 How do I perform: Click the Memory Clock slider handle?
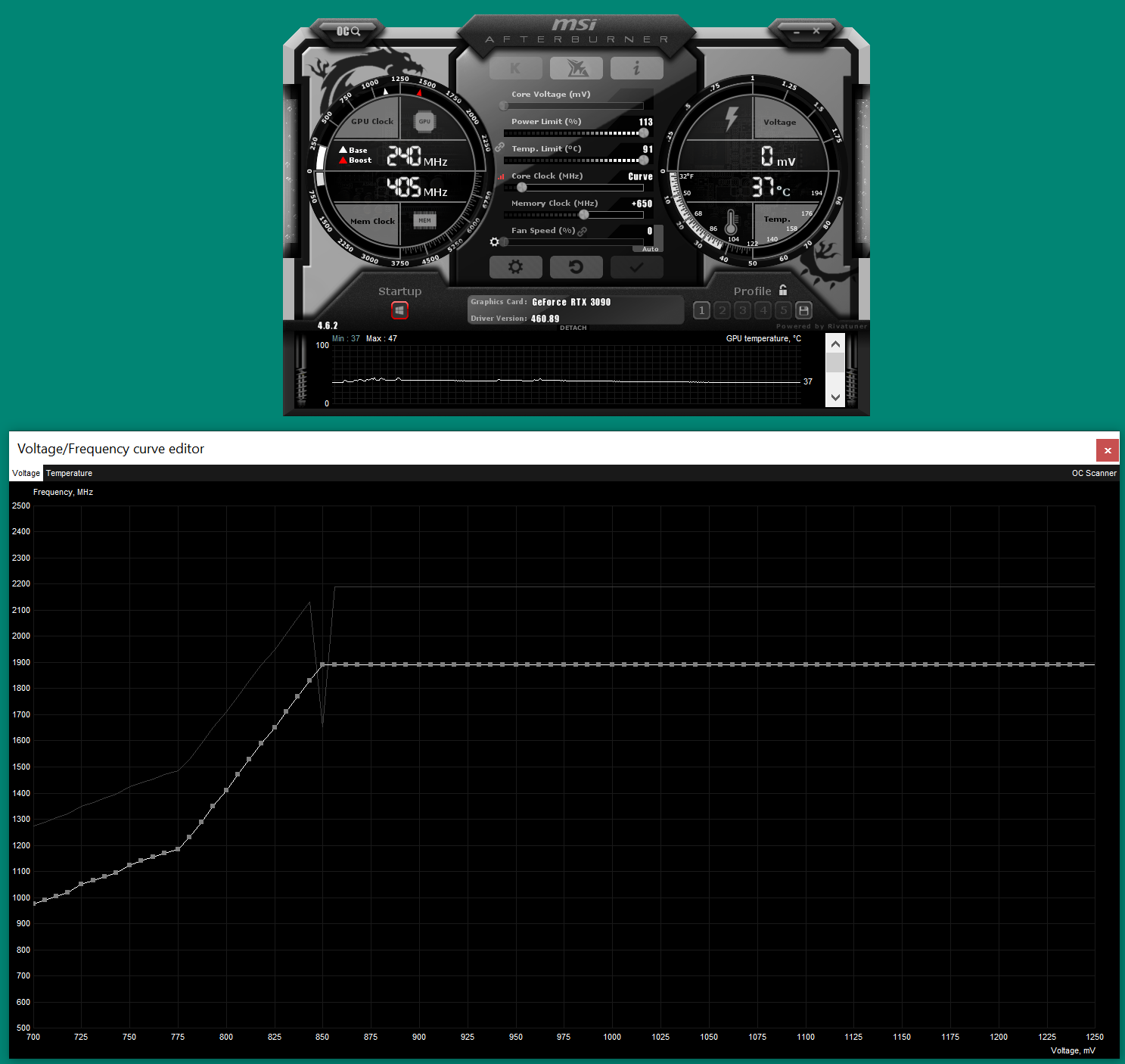click(583, 215)
